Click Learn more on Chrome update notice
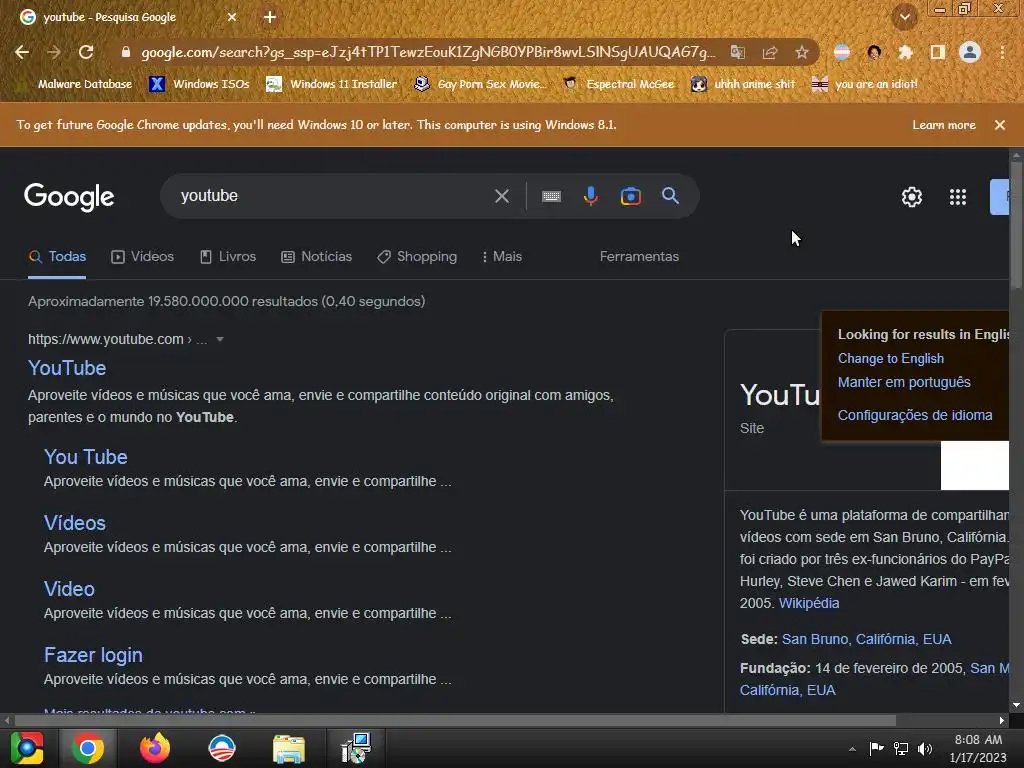 [944, 125]
